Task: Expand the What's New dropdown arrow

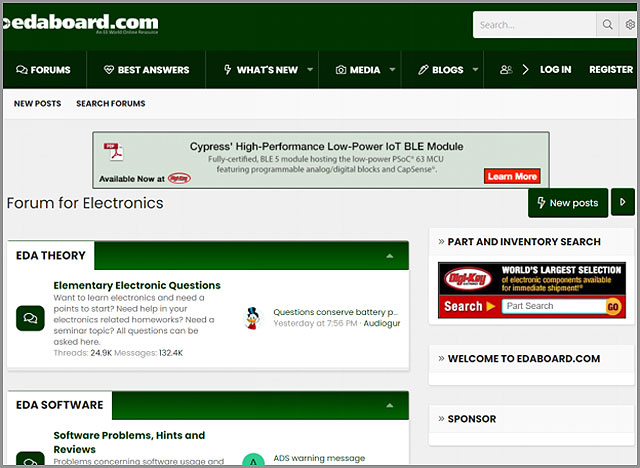Action: click(x=310, y=70)
